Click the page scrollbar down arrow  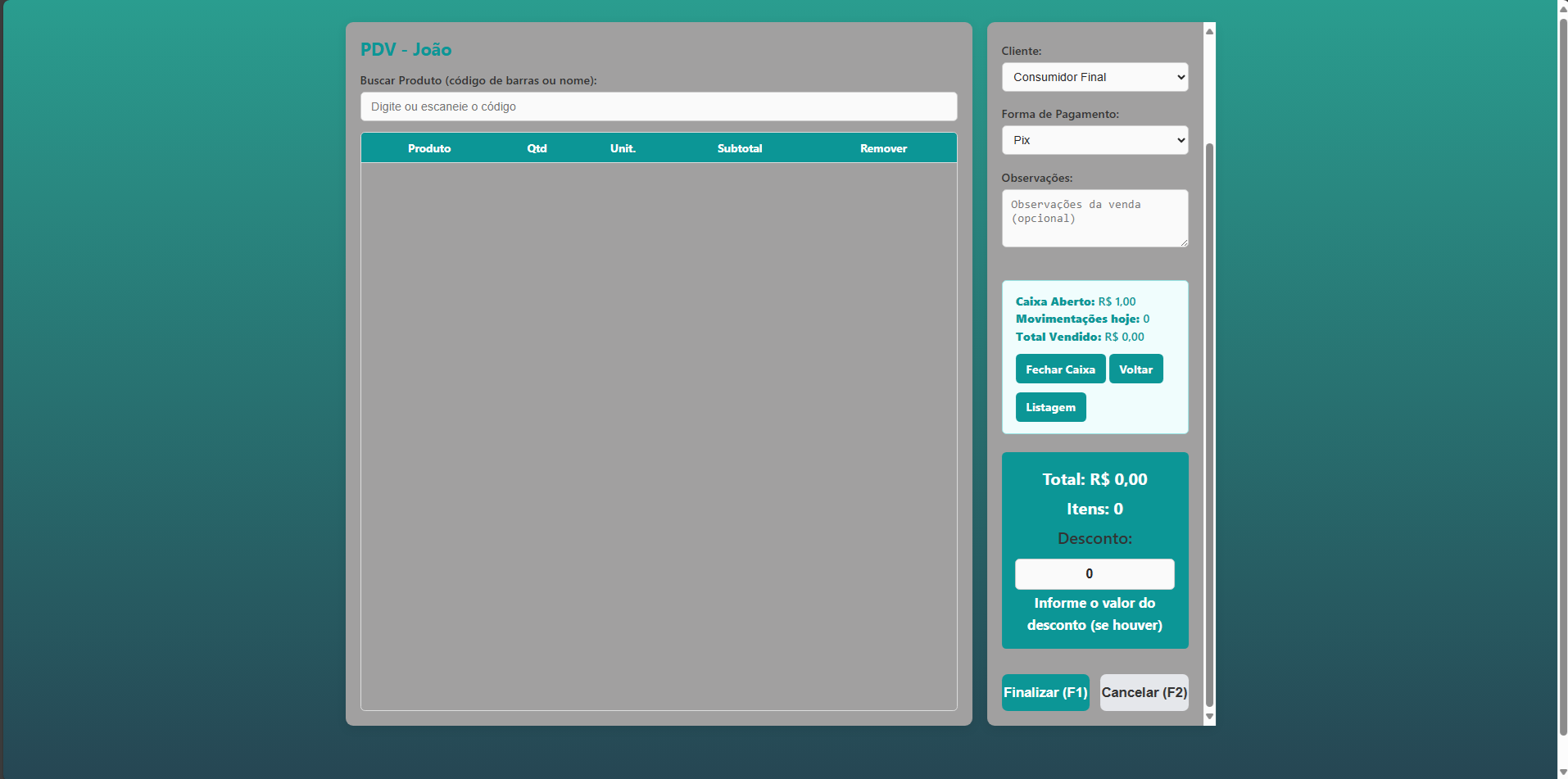(x=1562, y=772)
